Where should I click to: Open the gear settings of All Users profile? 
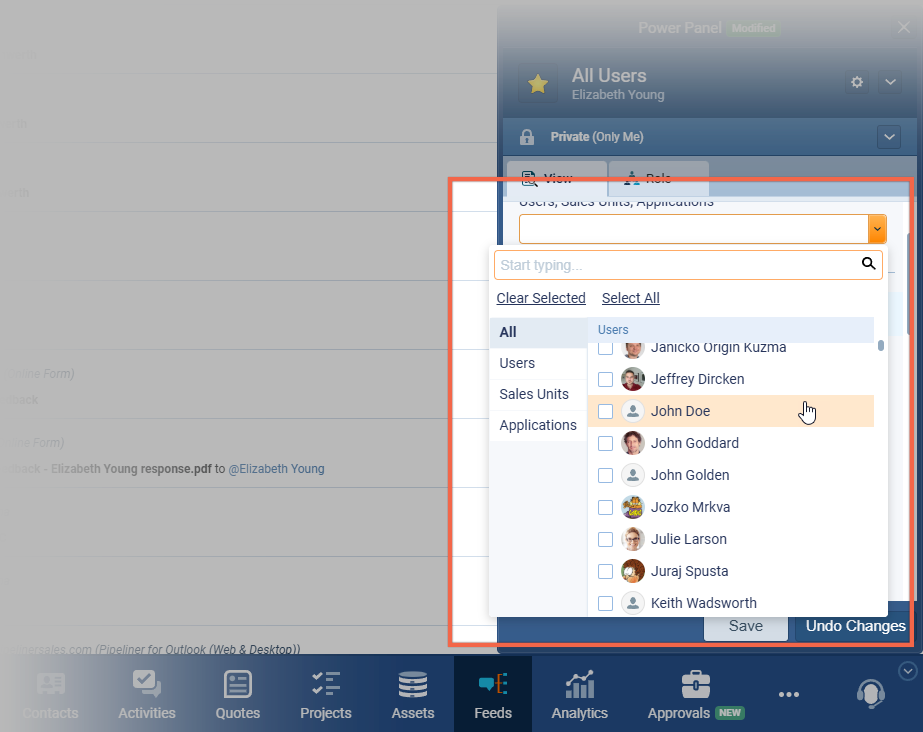click(857, 82)
